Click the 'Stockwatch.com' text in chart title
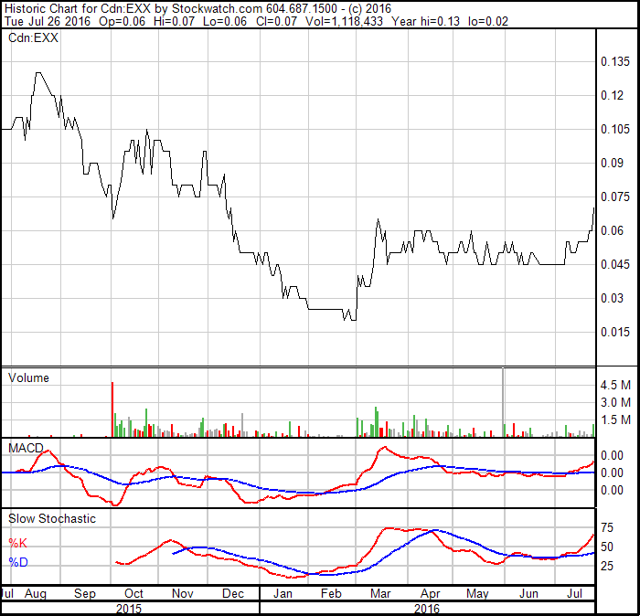 tap(217, 8)
